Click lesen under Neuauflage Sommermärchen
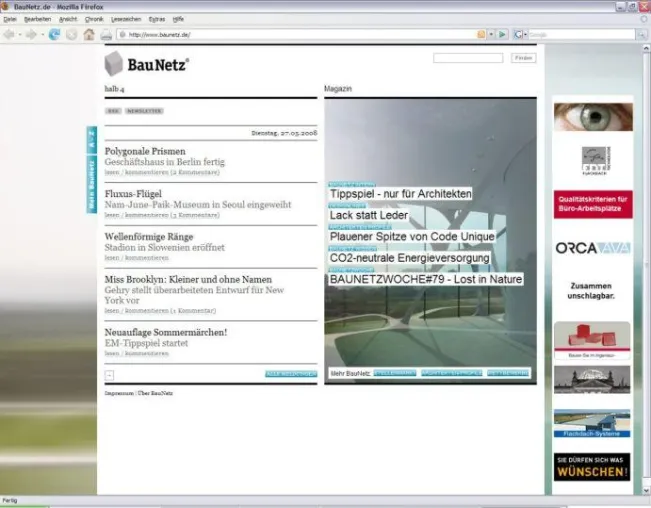The height and width of the screenshot is (508, 651). (x=112, y=353)
